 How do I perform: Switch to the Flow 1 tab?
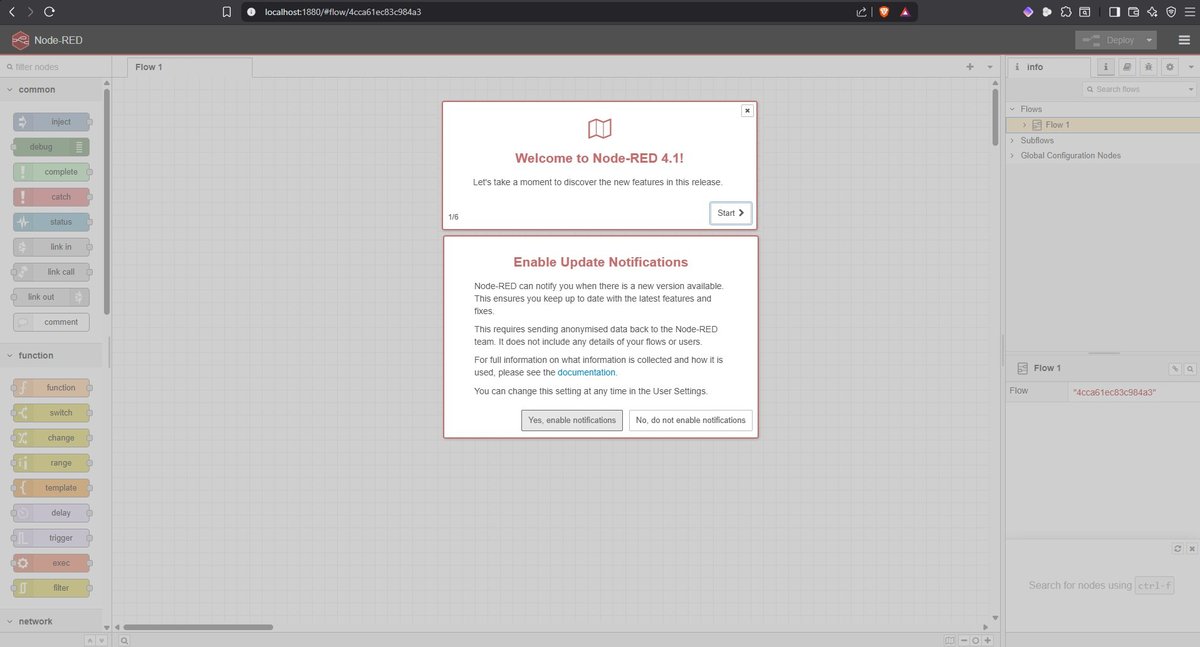[x=190, y=67]
